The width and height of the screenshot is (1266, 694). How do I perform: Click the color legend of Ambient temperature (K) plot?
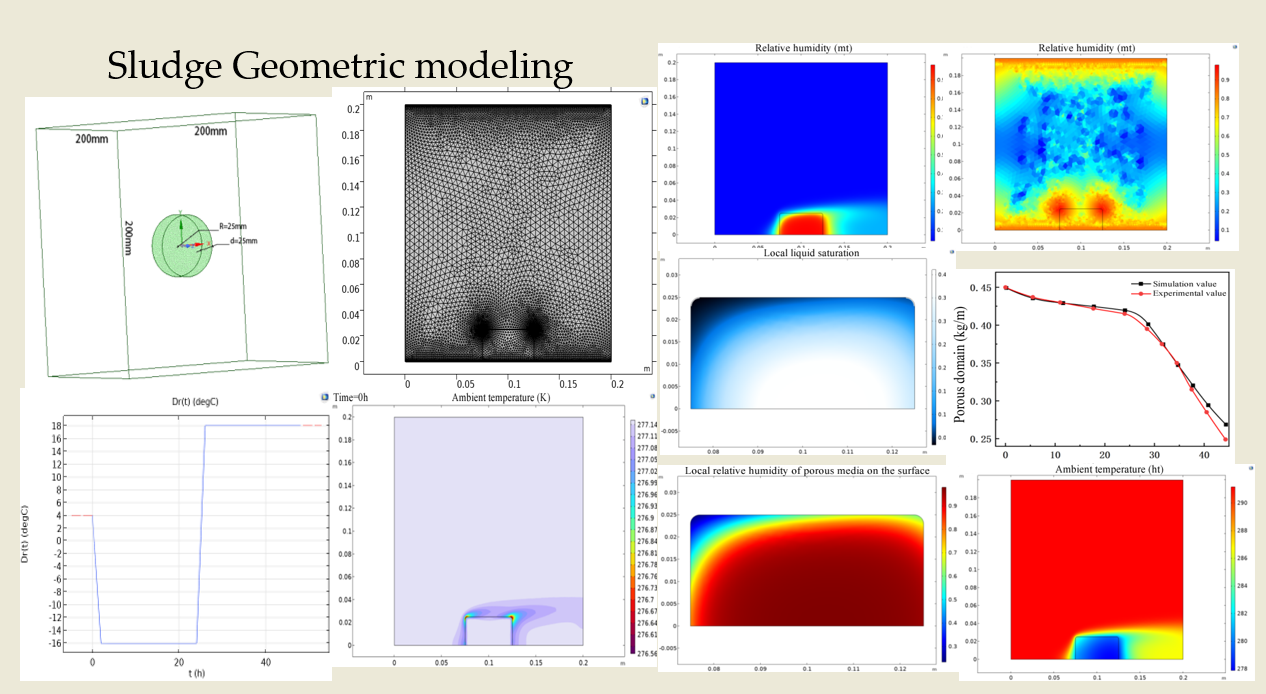coord(632,530)
